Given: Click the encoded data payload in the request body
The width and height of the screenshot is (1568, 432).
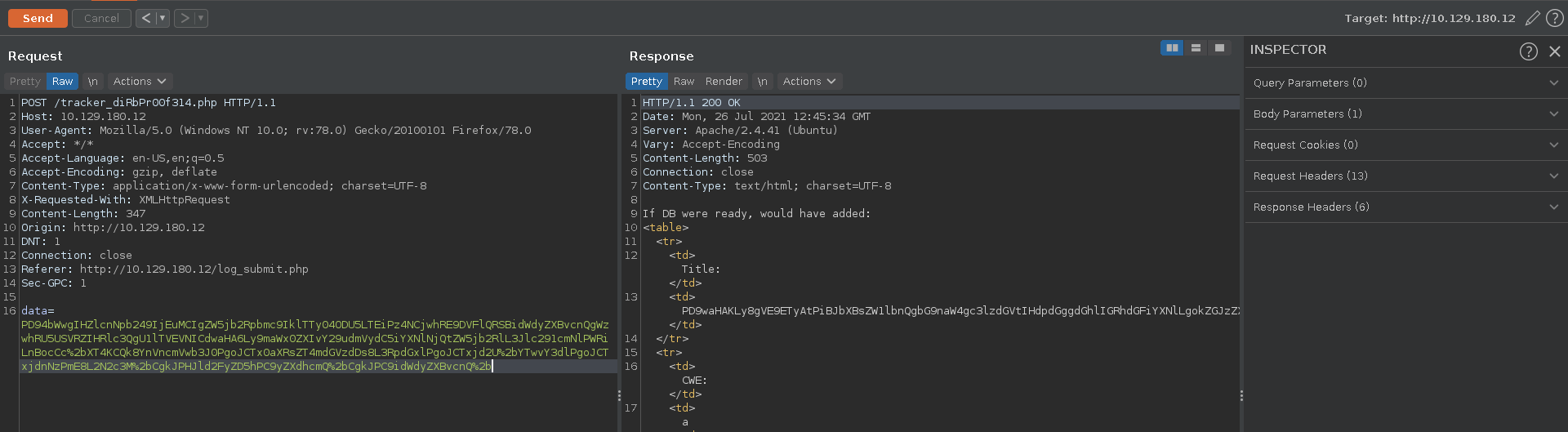Looking at the screenshot, I should tap(314, 339).
